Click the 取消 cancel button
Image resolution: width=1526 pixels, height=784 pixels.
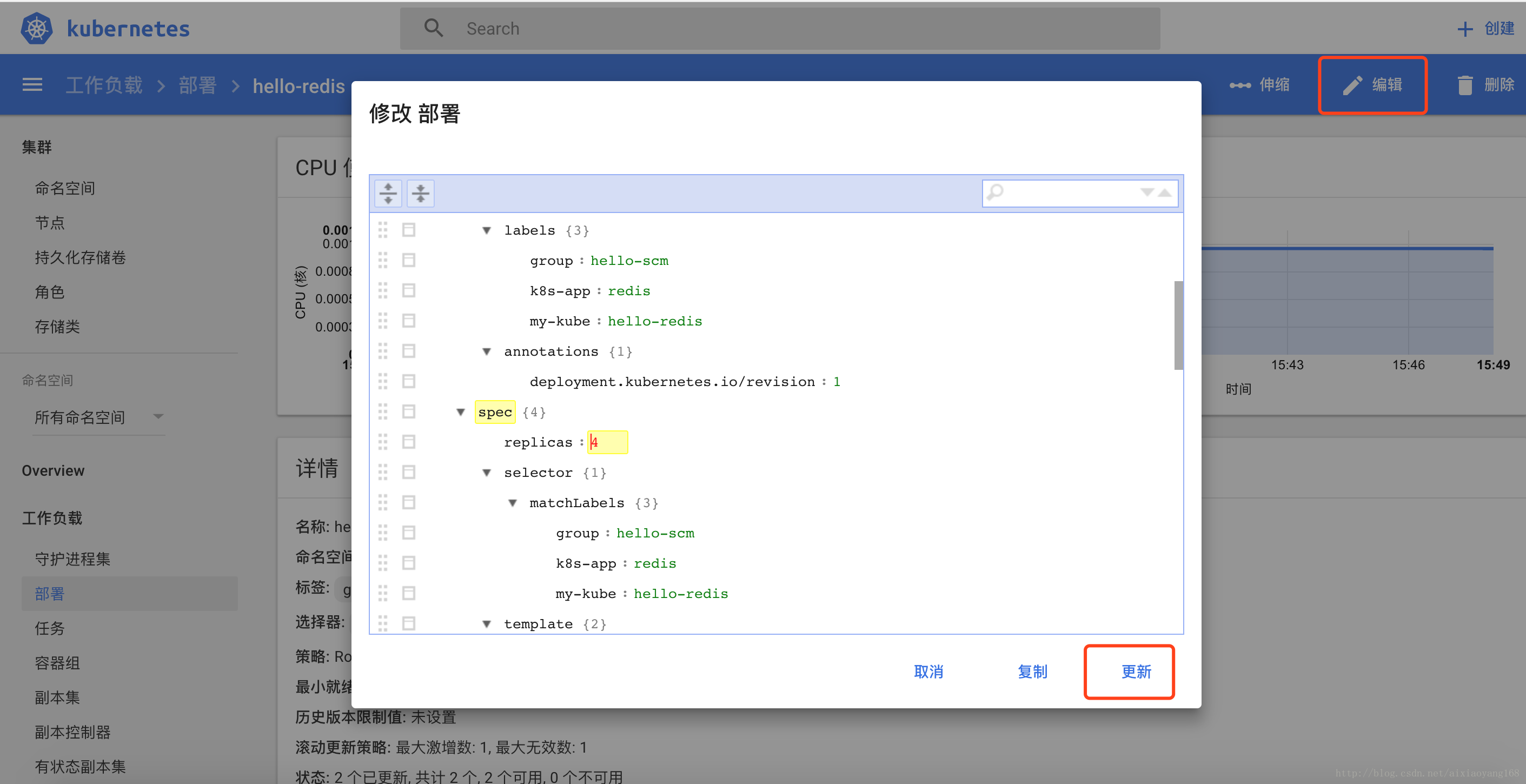(x=928, y=672)
